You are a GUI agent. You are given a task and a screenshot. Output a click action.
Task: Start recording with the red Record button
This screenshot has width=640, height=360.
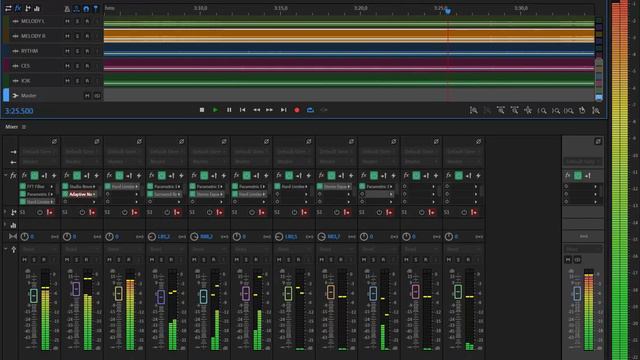click(297, 110)
